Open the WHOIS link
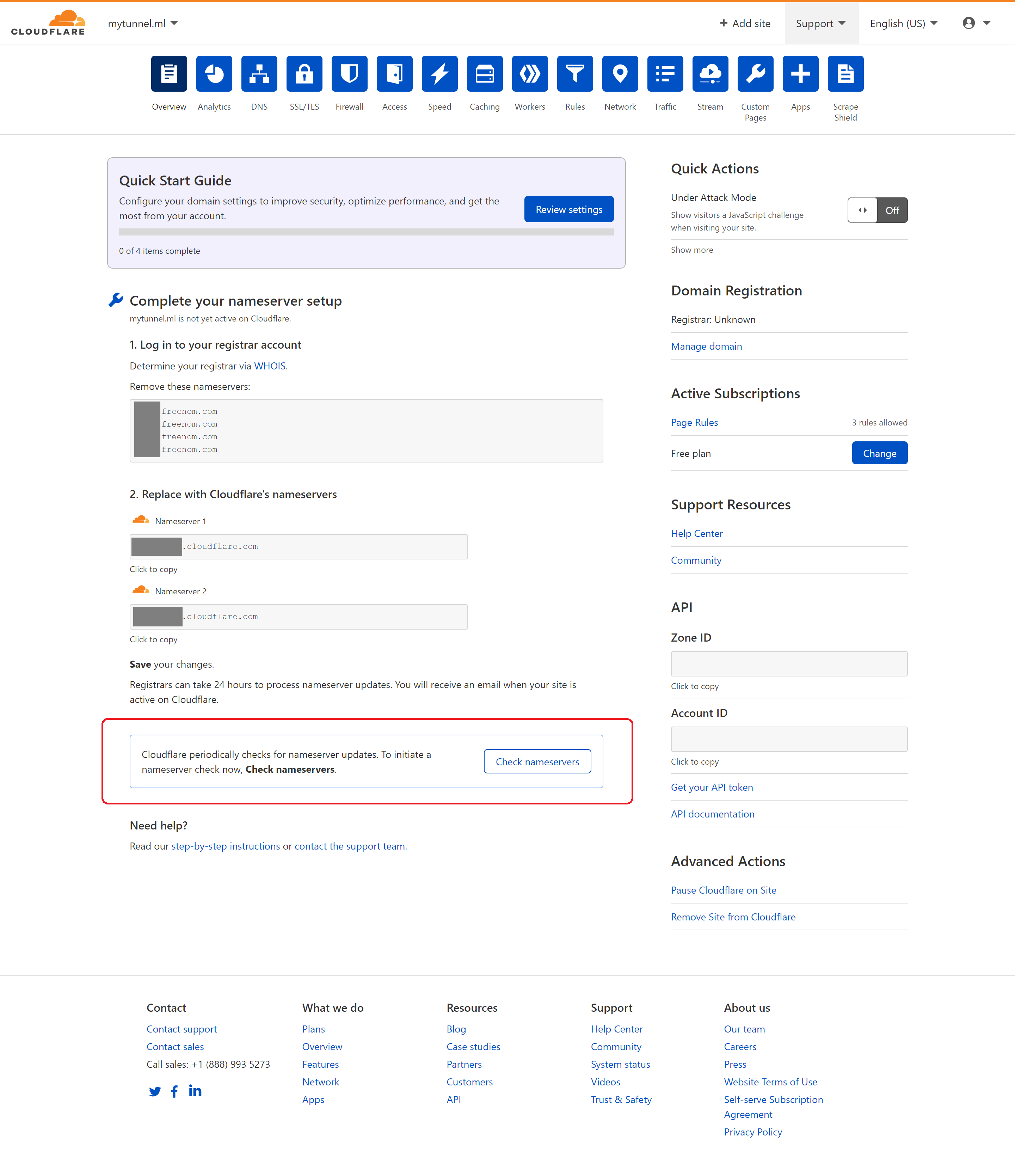1015x1176 pixels. pyautogui.click(x=270, y=366)
